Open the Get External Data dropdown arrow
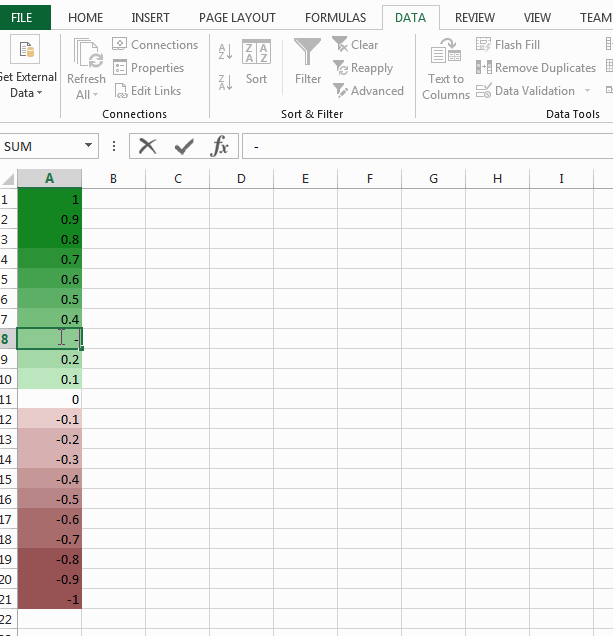 pyautogui.click(x=39, y=93)
